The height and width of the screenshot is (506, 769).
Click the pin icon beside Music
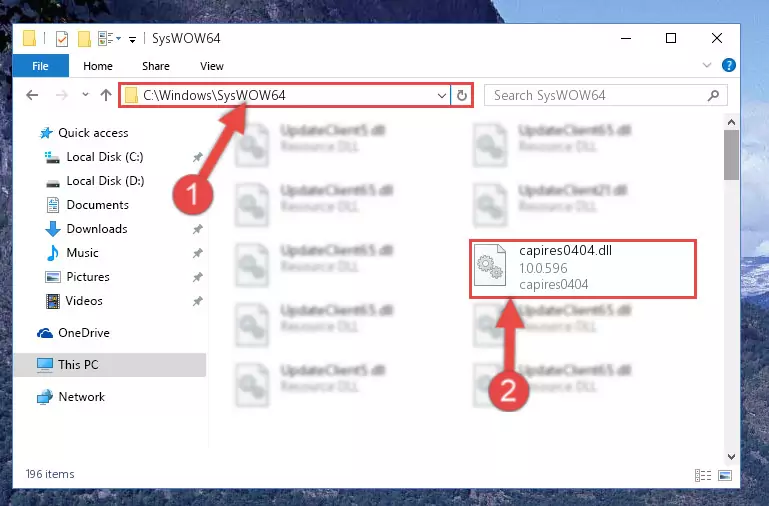point(197,253)
